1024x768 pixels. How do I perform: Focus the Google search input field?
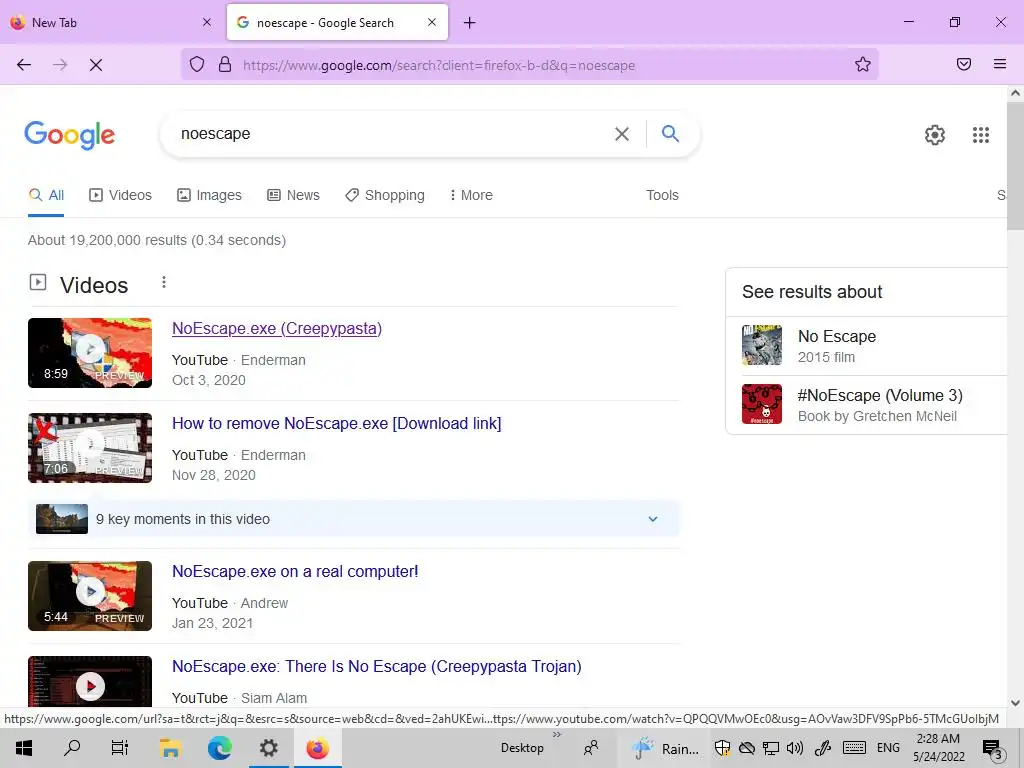[x=392, y=134]
